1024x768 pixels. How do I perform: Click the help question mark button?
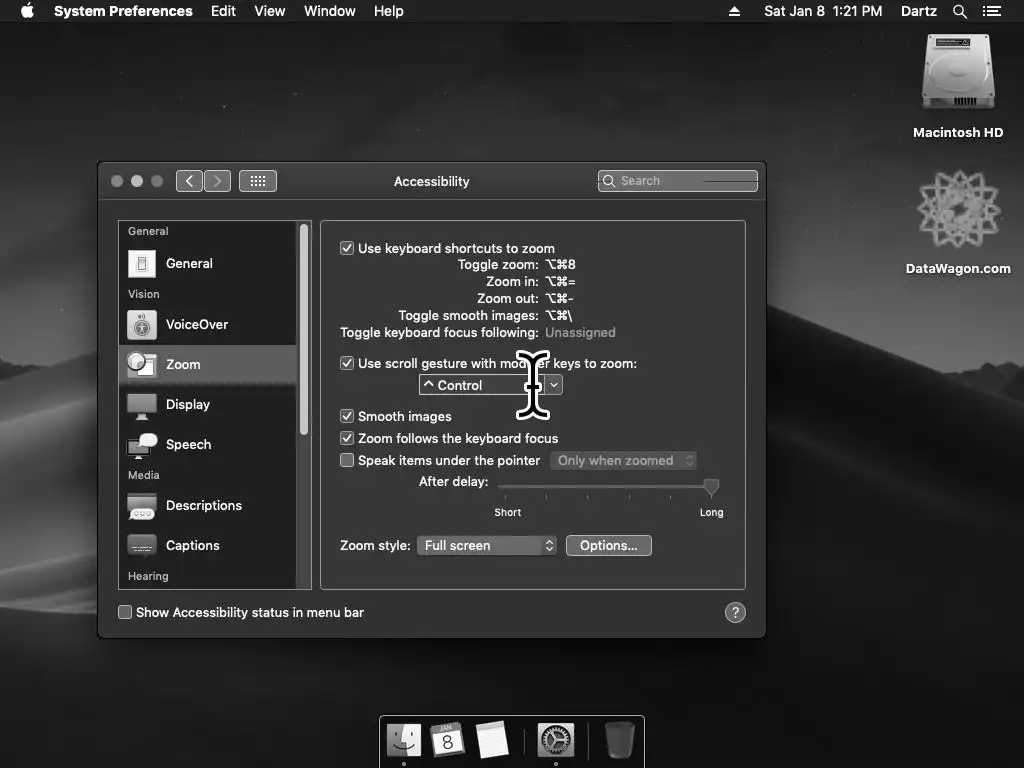point(735,613)
